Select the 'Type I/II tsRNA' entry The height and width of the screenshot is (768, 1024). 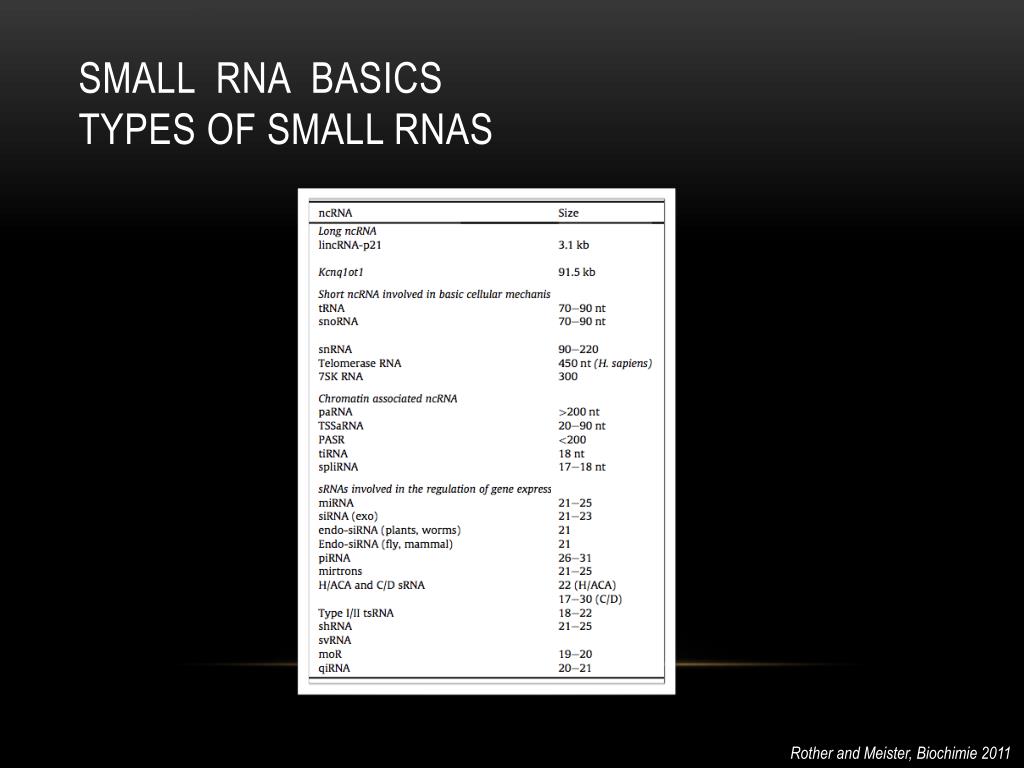(x=356, y=613)
